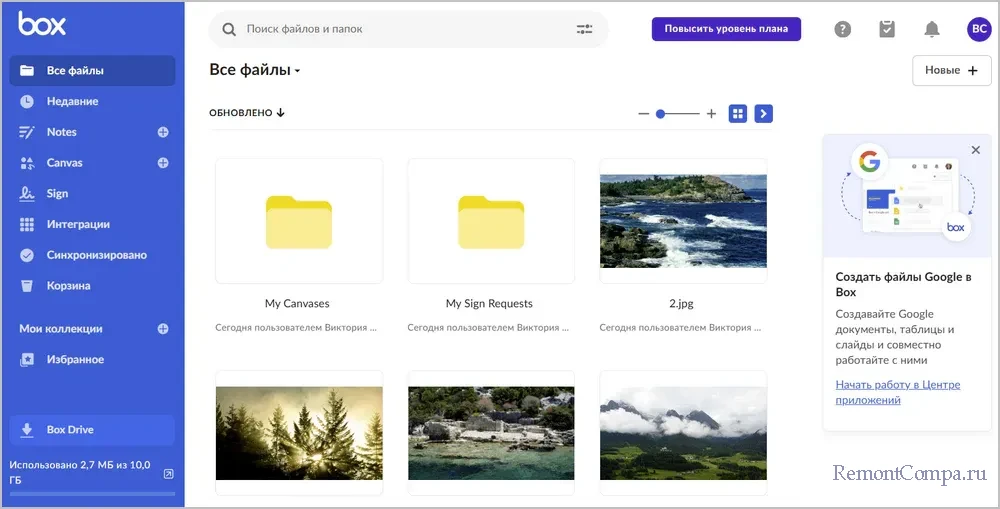This screenshot has width=1000, height=509.
Task: Add a new Canvas with plus icon
Action: point(163,163)
